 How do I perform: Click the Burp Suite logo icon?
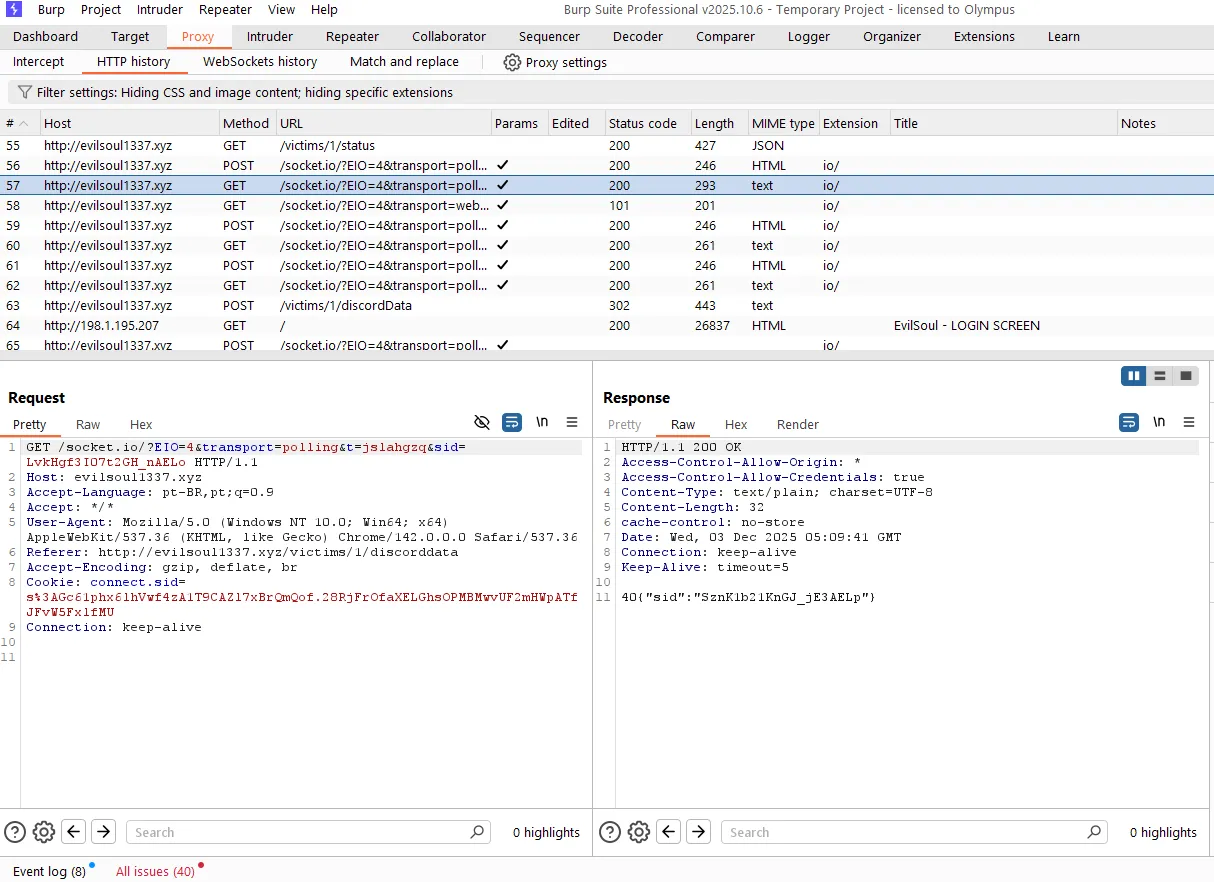(x=14, y=10)
